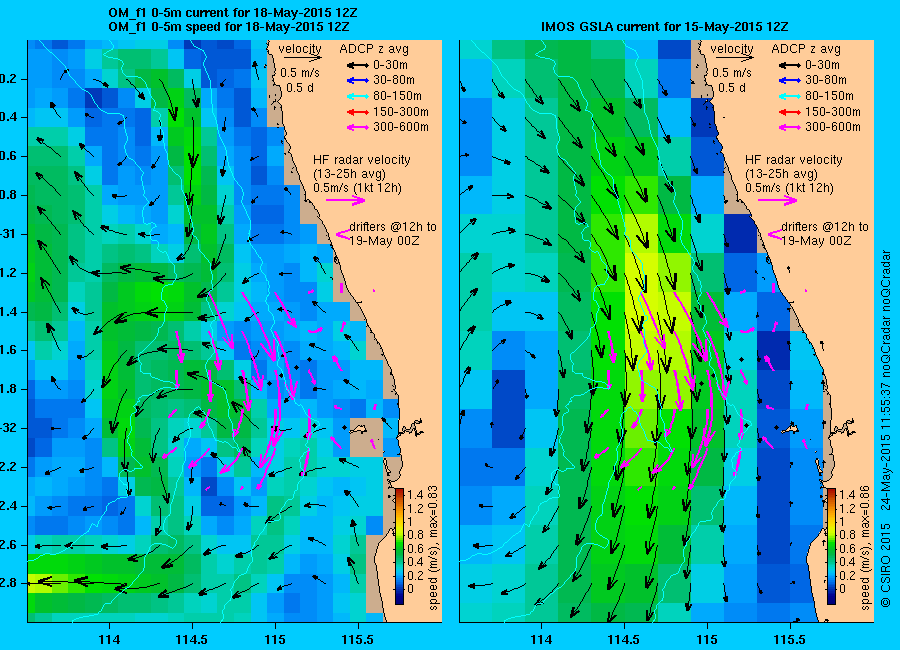The image size is (900, 650).
Task: Click longitude label 115 under right map
Action: tap(707, 639)
